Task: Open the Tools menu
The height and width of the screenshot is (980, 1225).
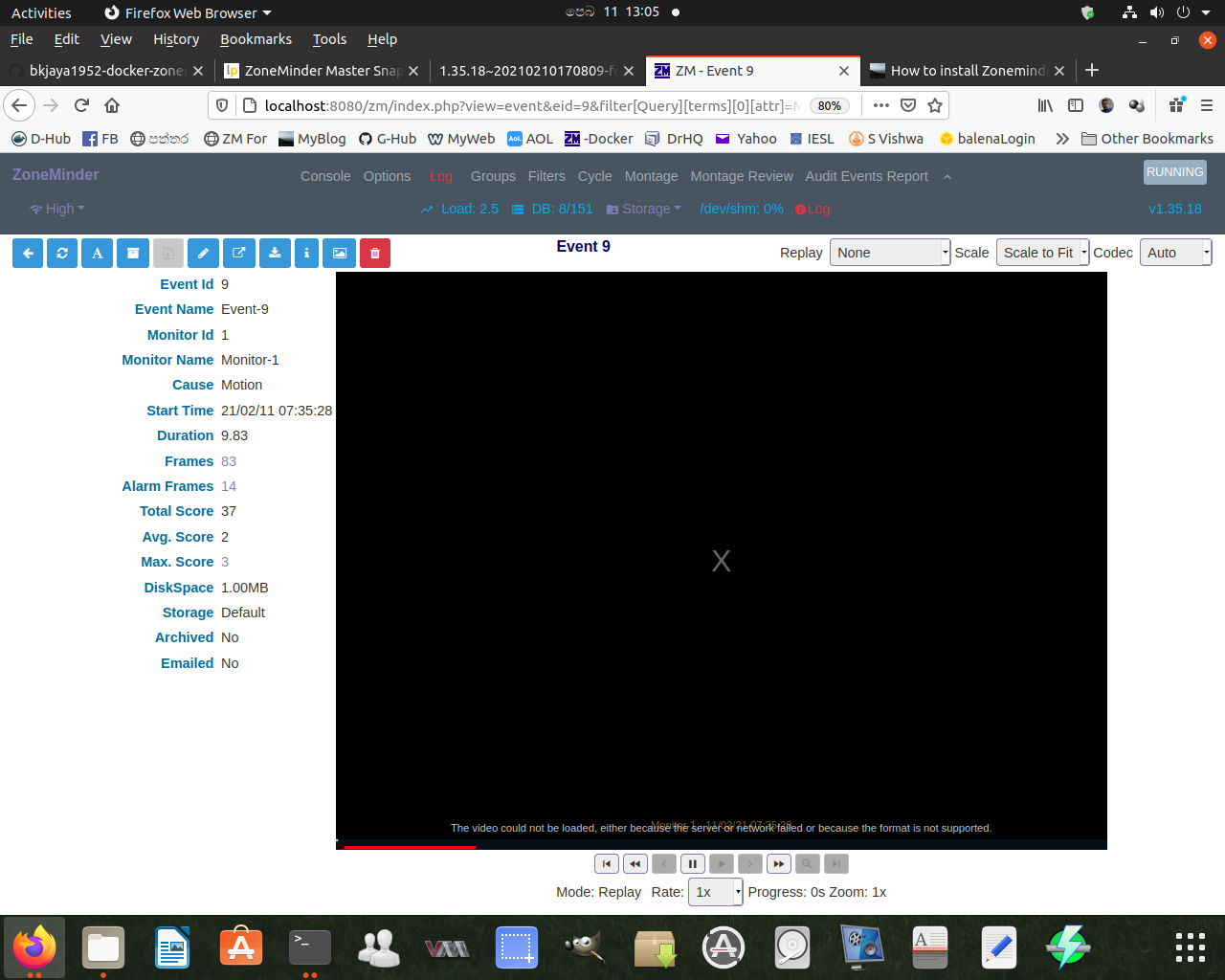Action: (329, 39)
